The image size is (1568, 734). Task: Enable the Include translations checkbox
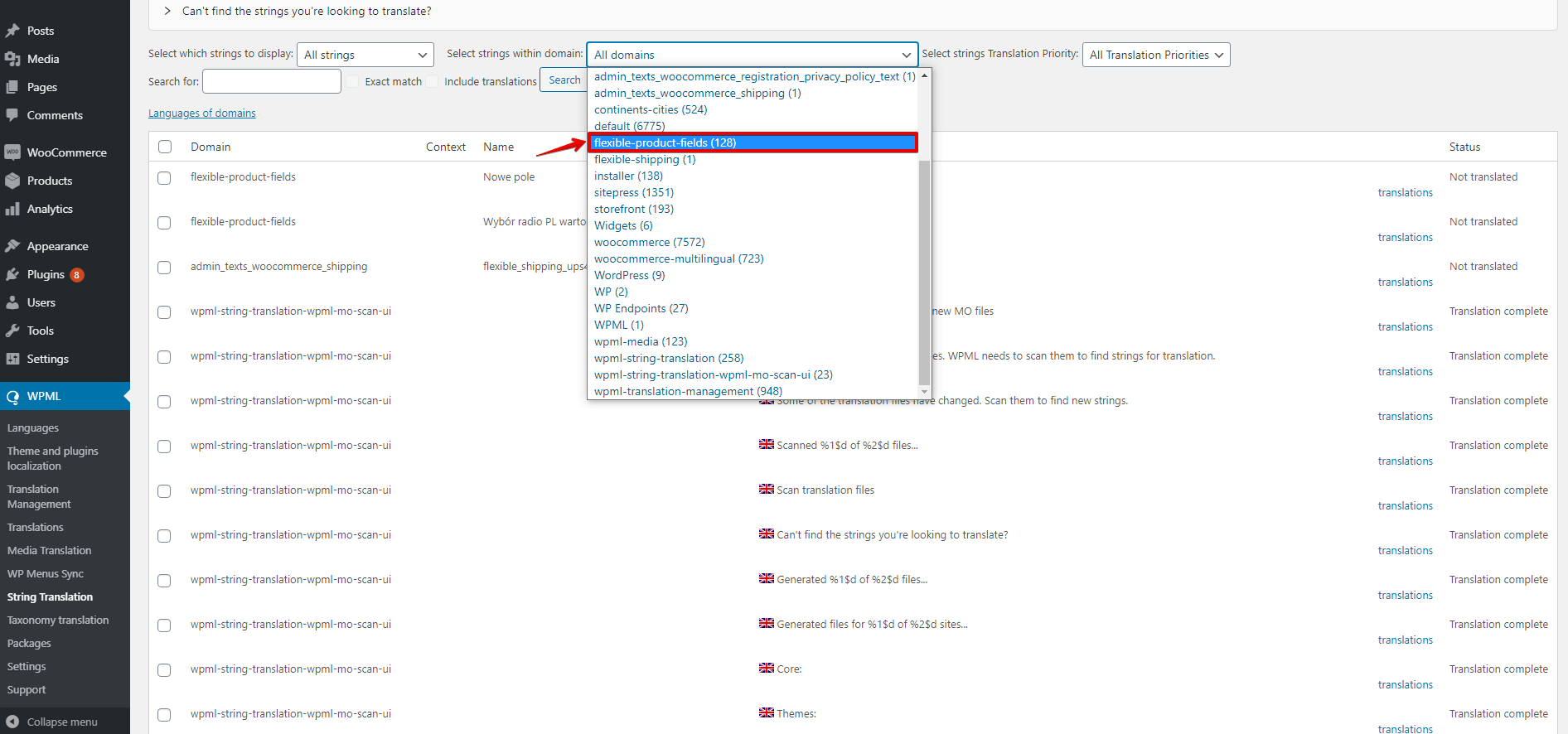click(432, 81)
